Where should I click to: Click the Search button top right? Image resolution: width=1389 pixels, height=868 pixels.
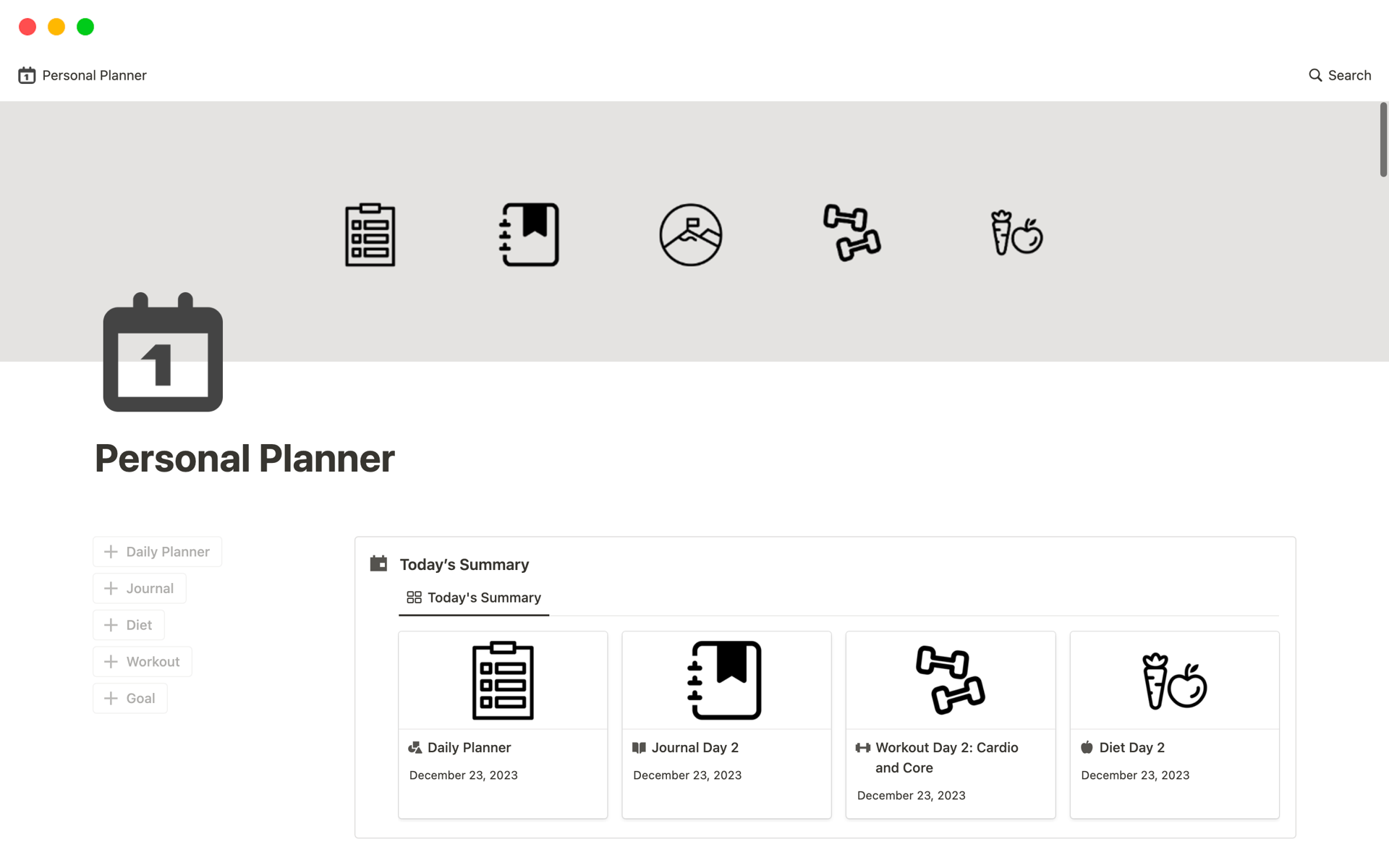(x=1339, y=75)
